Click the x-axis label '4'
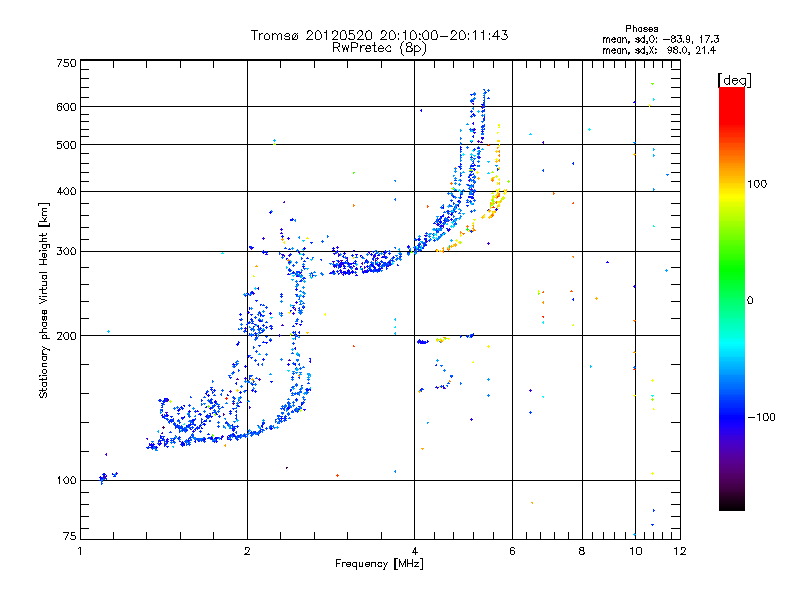 [414, 551]
